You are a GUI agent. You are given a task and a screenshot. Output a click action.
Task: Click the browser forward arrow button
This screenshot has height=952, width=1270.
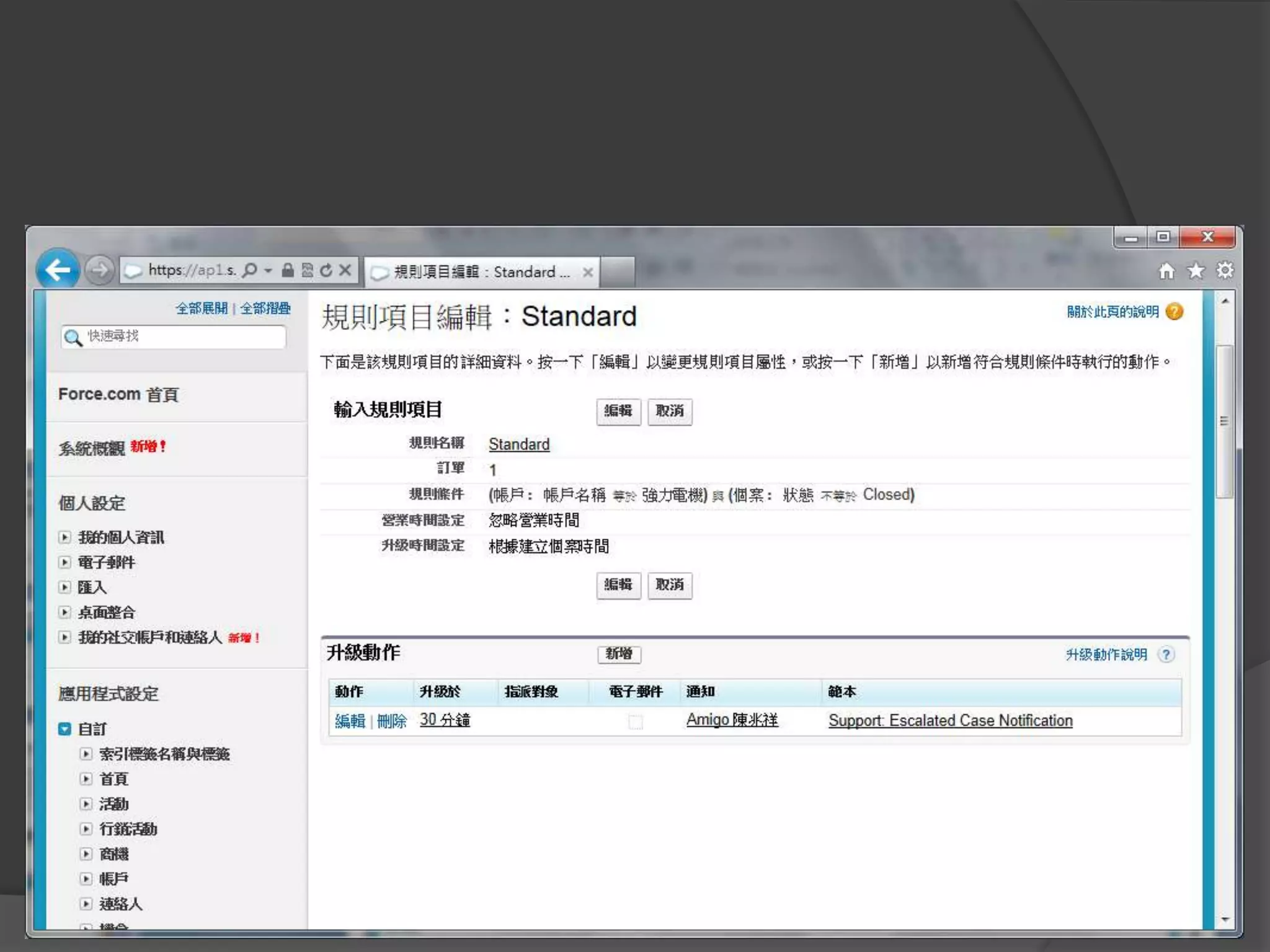coord(99,270)
